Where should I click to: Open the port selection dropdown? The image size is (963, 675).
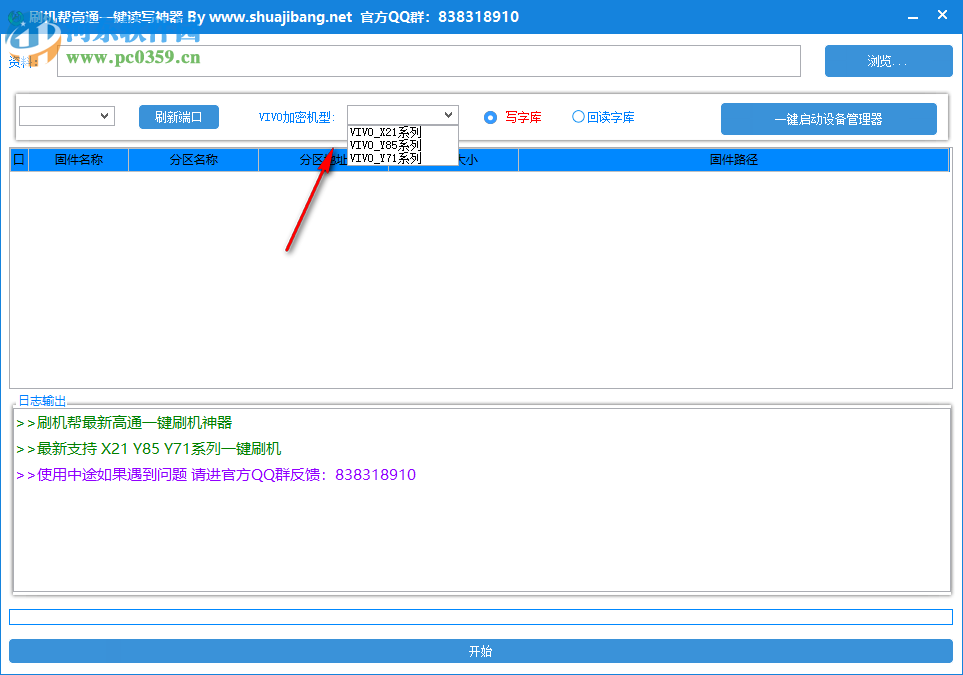(67, 116)
